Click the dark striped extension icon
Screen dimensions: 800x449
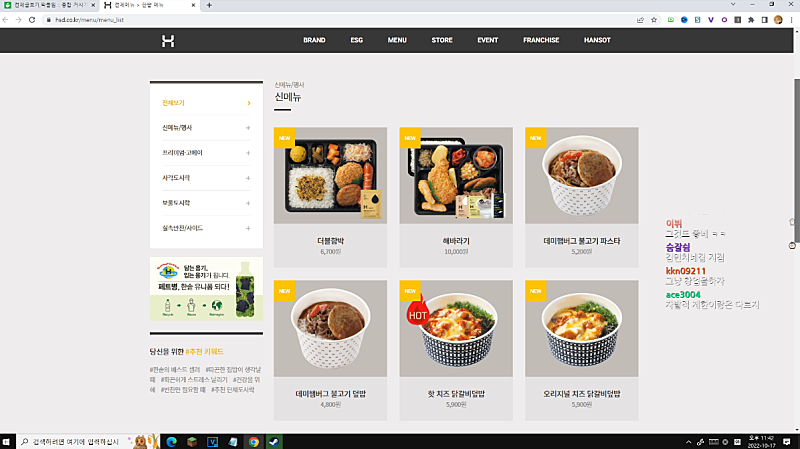tap(738, 20)
